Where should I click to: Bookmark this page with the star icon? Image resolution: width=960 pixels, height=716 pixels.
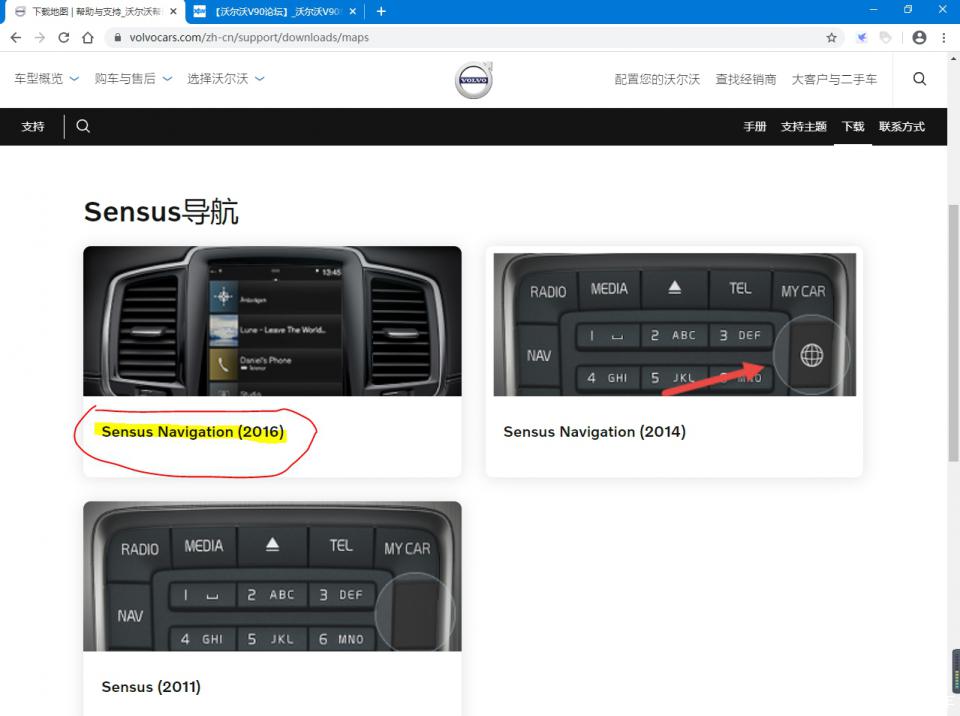click(x=831, y=37)
